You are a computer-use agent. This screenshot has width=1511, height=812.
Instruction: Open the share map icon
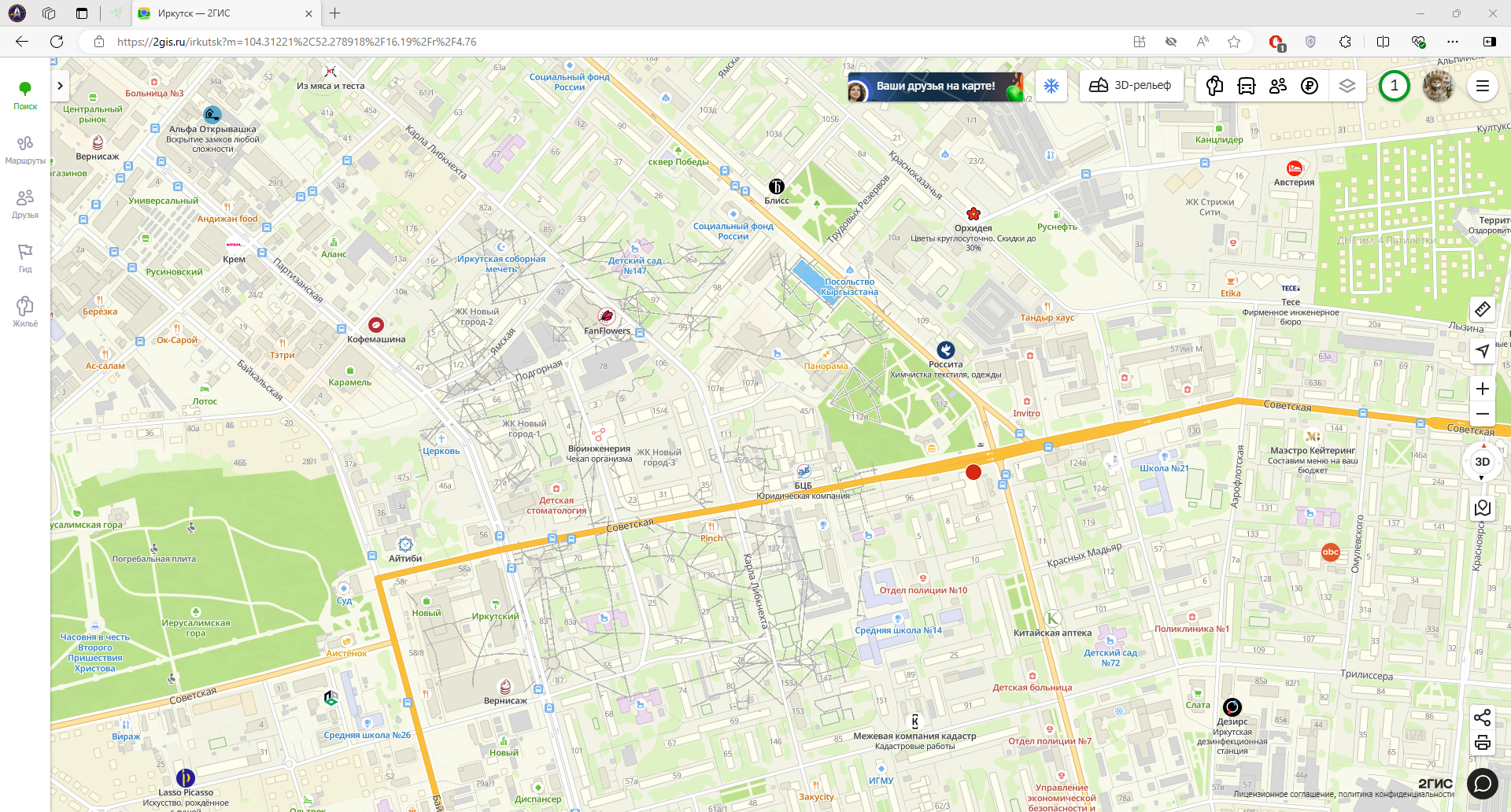[x=1483, y=717]
